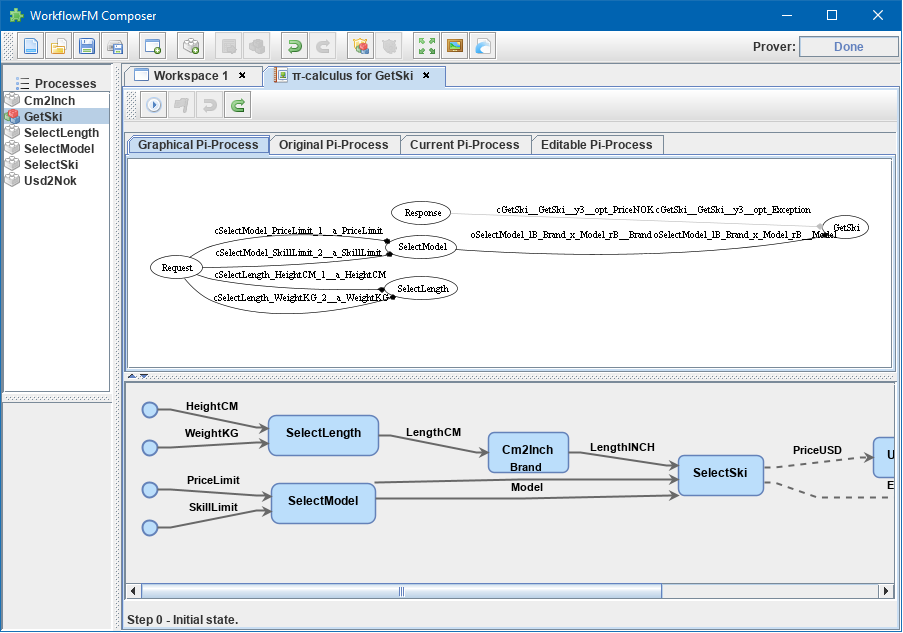903x633 pixels.
Task: Open an existing workflow file
Action: click(58, 45)
